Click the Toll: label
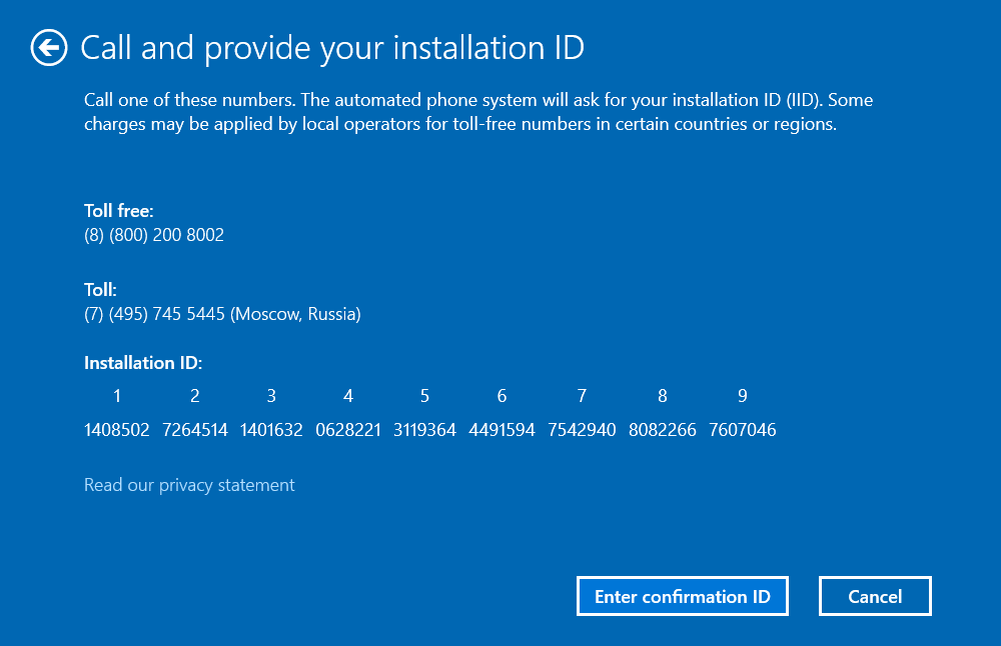Viewport: 1001px width, 646px height. point(100,290)
